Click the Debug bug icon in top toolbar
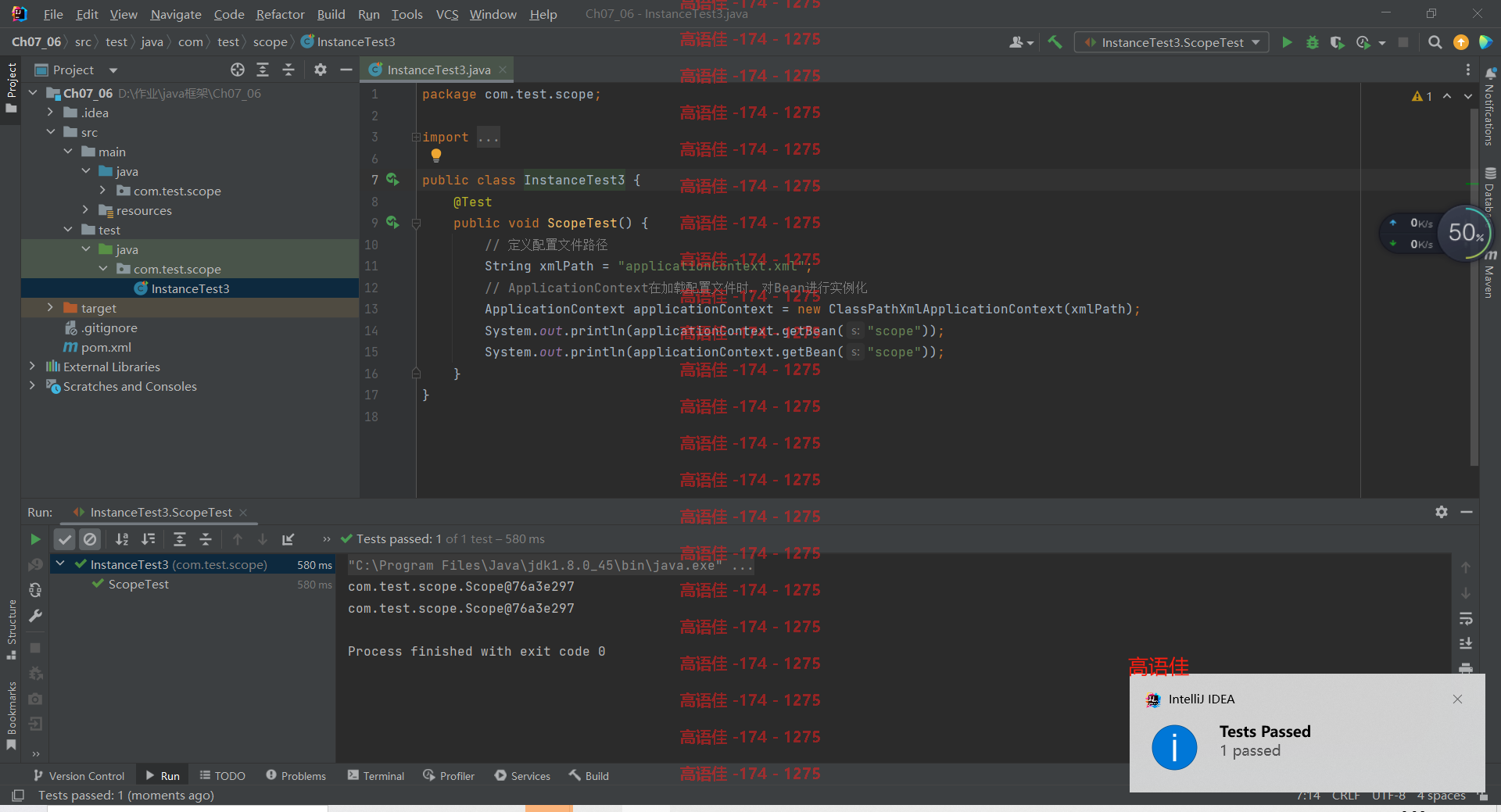1501x812 pixels. pyautogui.click(x=1313, y=42)
